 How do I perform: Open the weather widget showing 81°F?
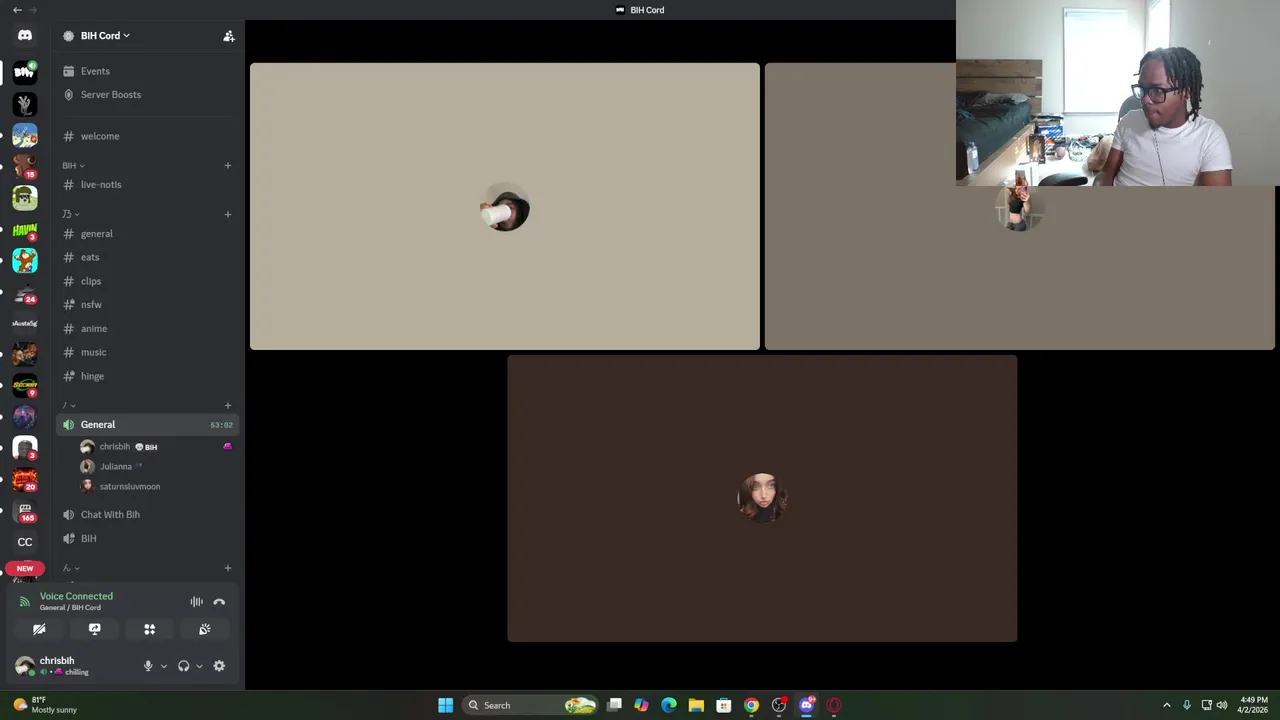tap(45, 705)
